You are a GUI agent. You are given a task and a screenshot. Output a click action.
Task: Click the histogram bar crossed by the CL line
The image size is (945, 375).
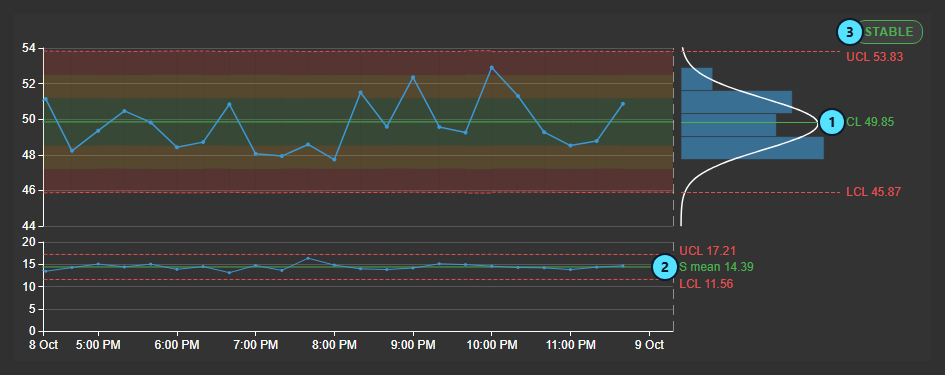tap(729, 125)
